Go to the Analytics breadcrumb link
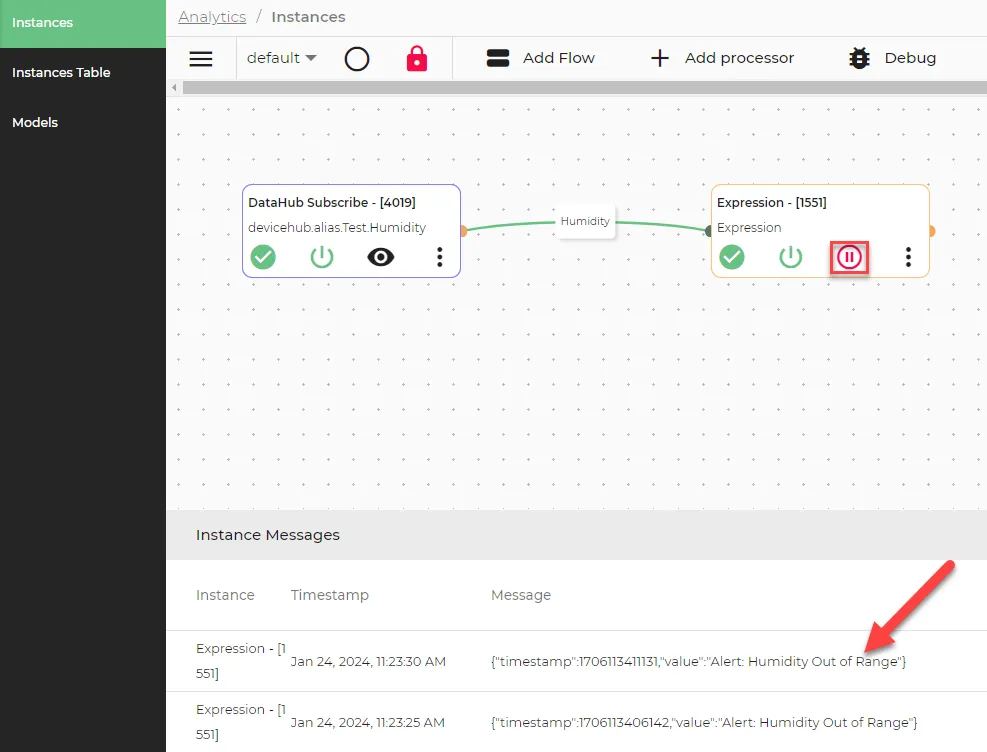987x752 pixels. pos(212,17)
